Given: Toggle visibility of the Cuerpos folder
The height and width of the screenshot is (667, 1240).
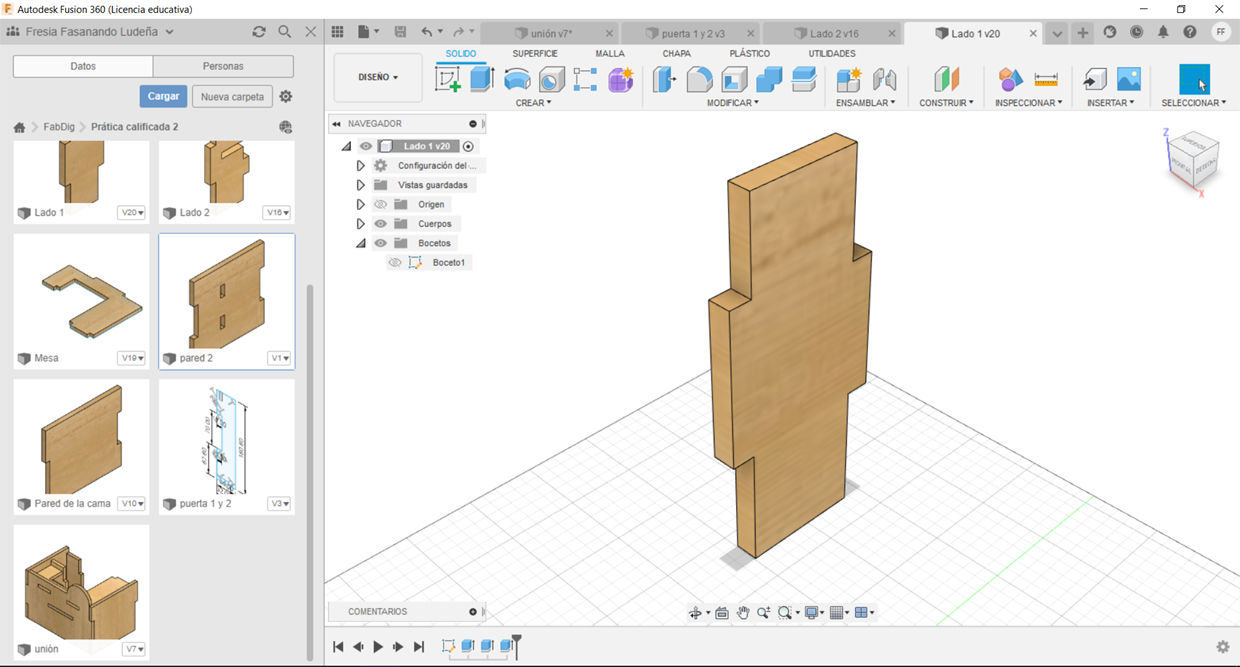Looking at the screenshot, I should tap(381, 224).
